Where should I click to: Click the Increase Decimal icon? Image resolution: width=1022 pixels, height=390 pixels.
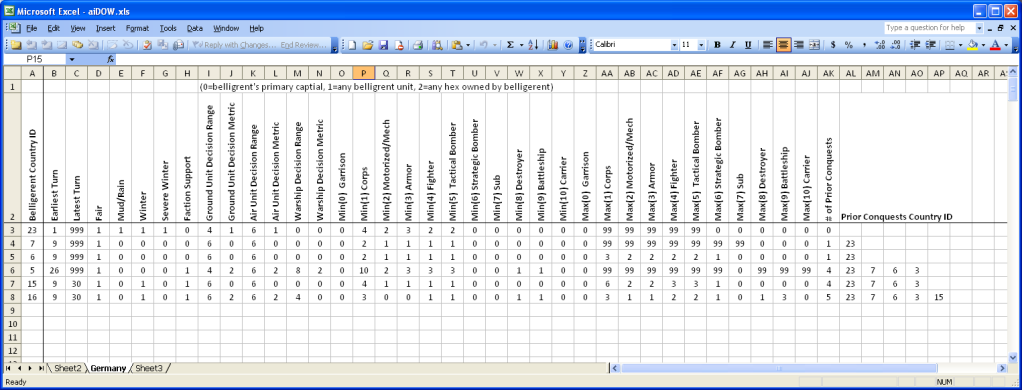(881, 45)
